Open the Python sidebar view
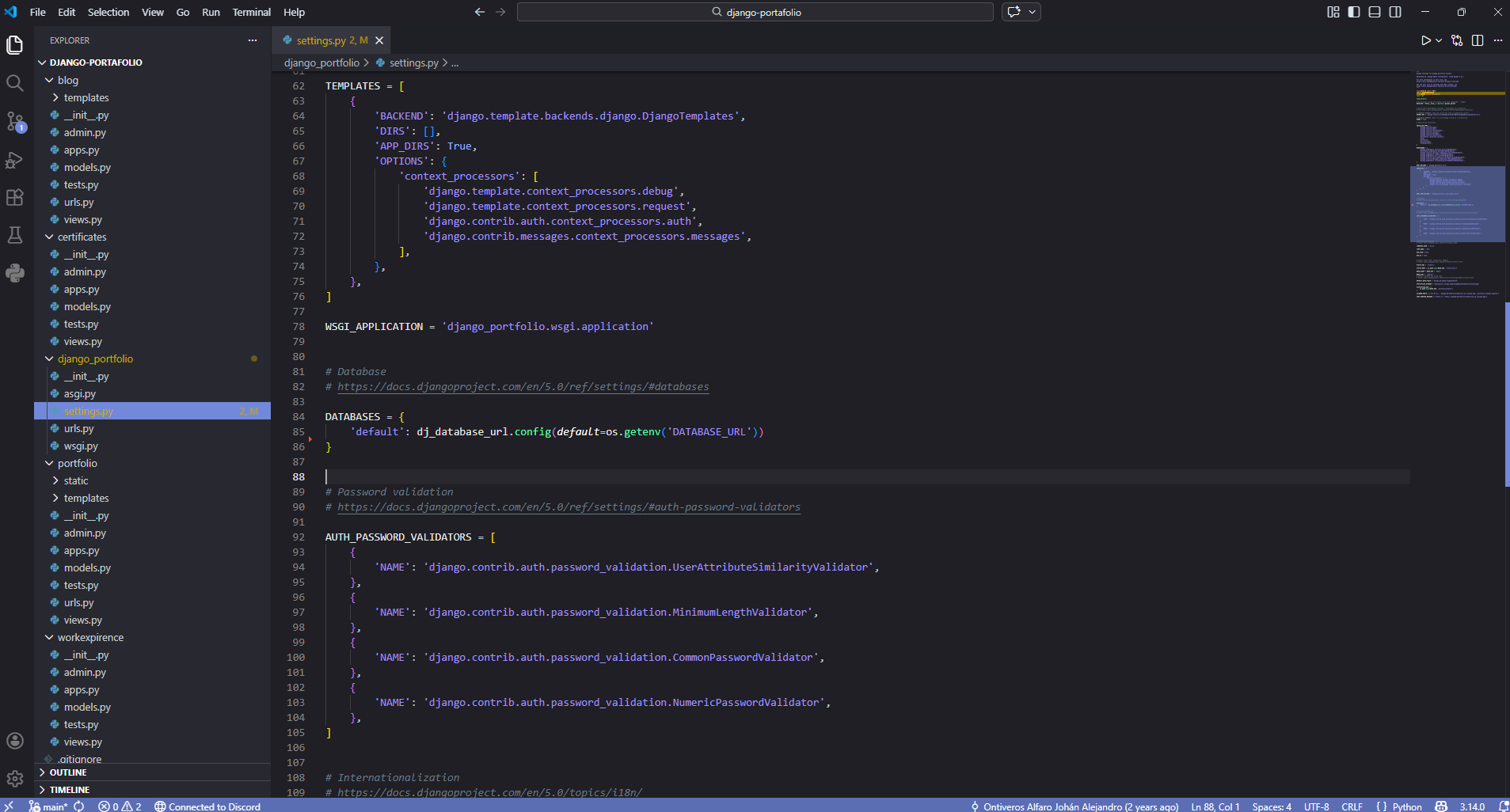1510x812 pixels. [15, 273]
